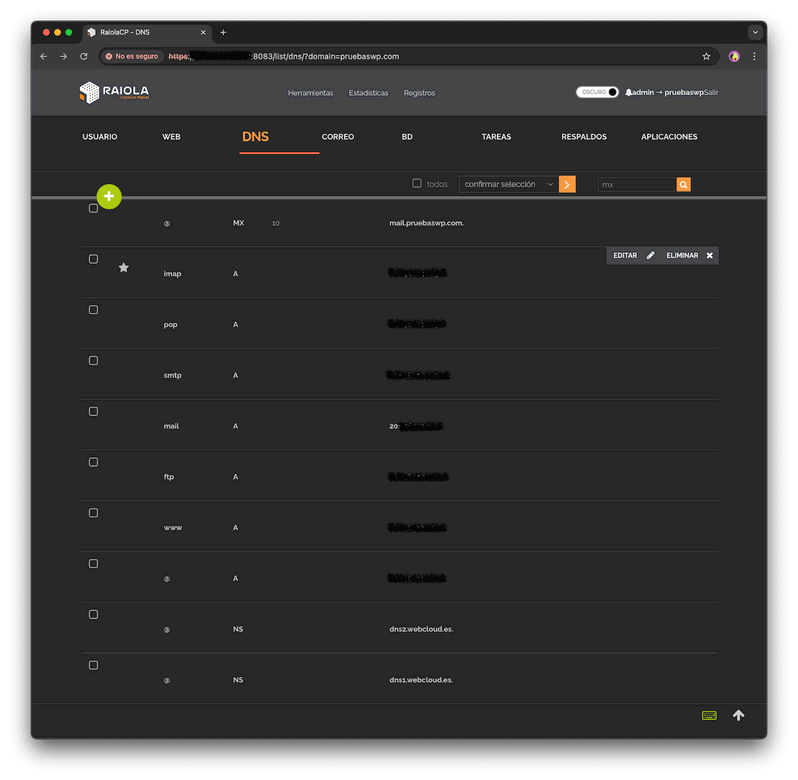
Task: Switch to the CORREO tab
Action: click(338, 137)
